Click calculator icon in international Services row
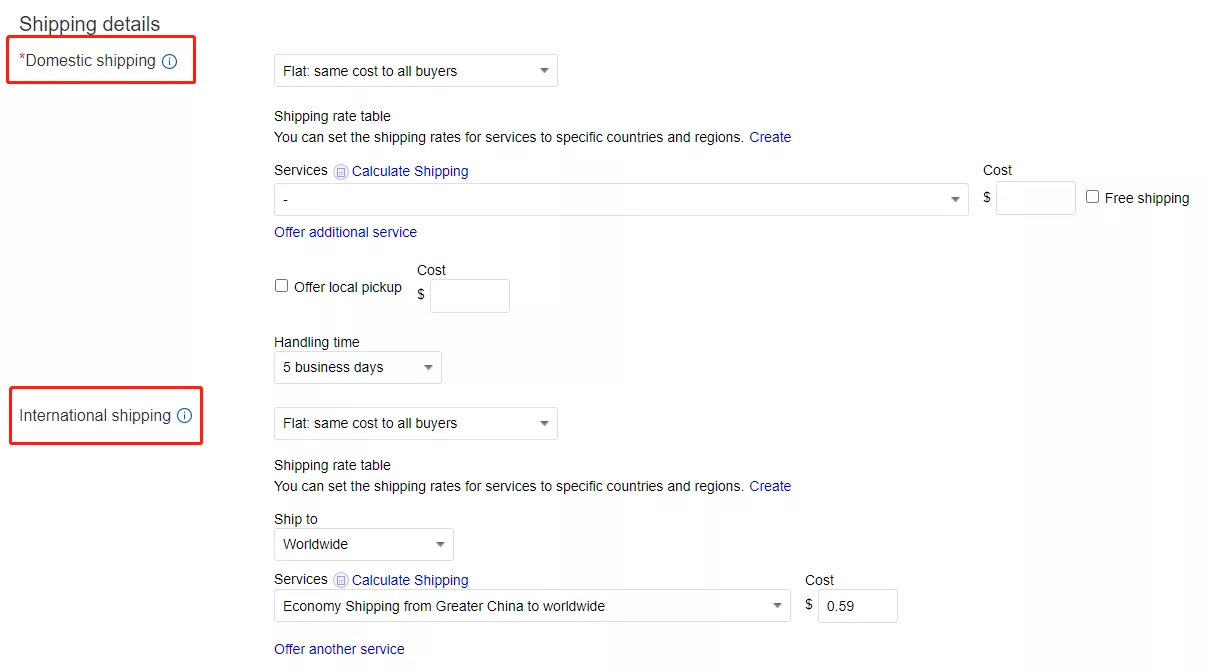This screenshot has height=672, width=1207. coord(341,581)
